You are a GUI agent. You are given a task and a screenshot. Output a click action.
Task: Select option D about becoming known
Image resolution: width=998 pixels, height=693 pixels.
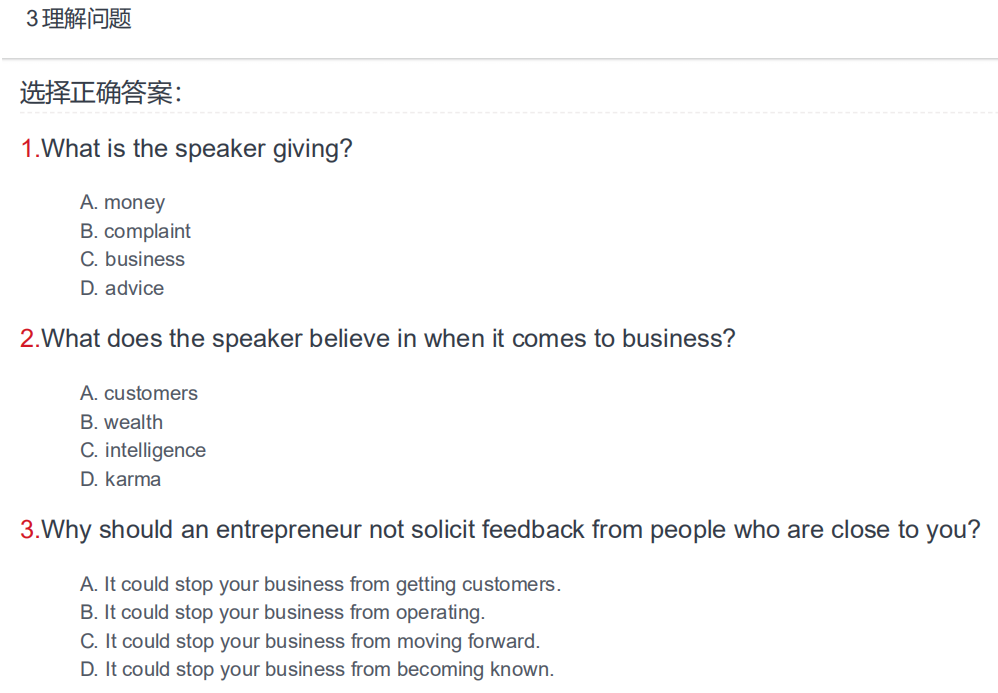tap(317, 669)
